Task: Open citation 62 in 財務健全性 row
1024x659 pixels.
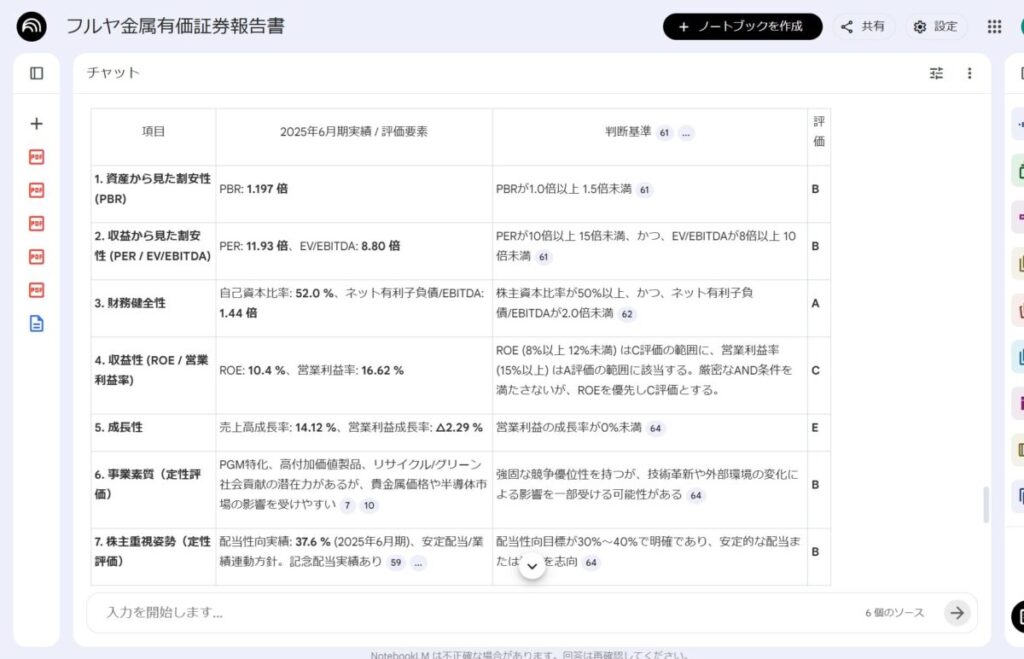Action: pyautogui.click(x=627, y=314)
